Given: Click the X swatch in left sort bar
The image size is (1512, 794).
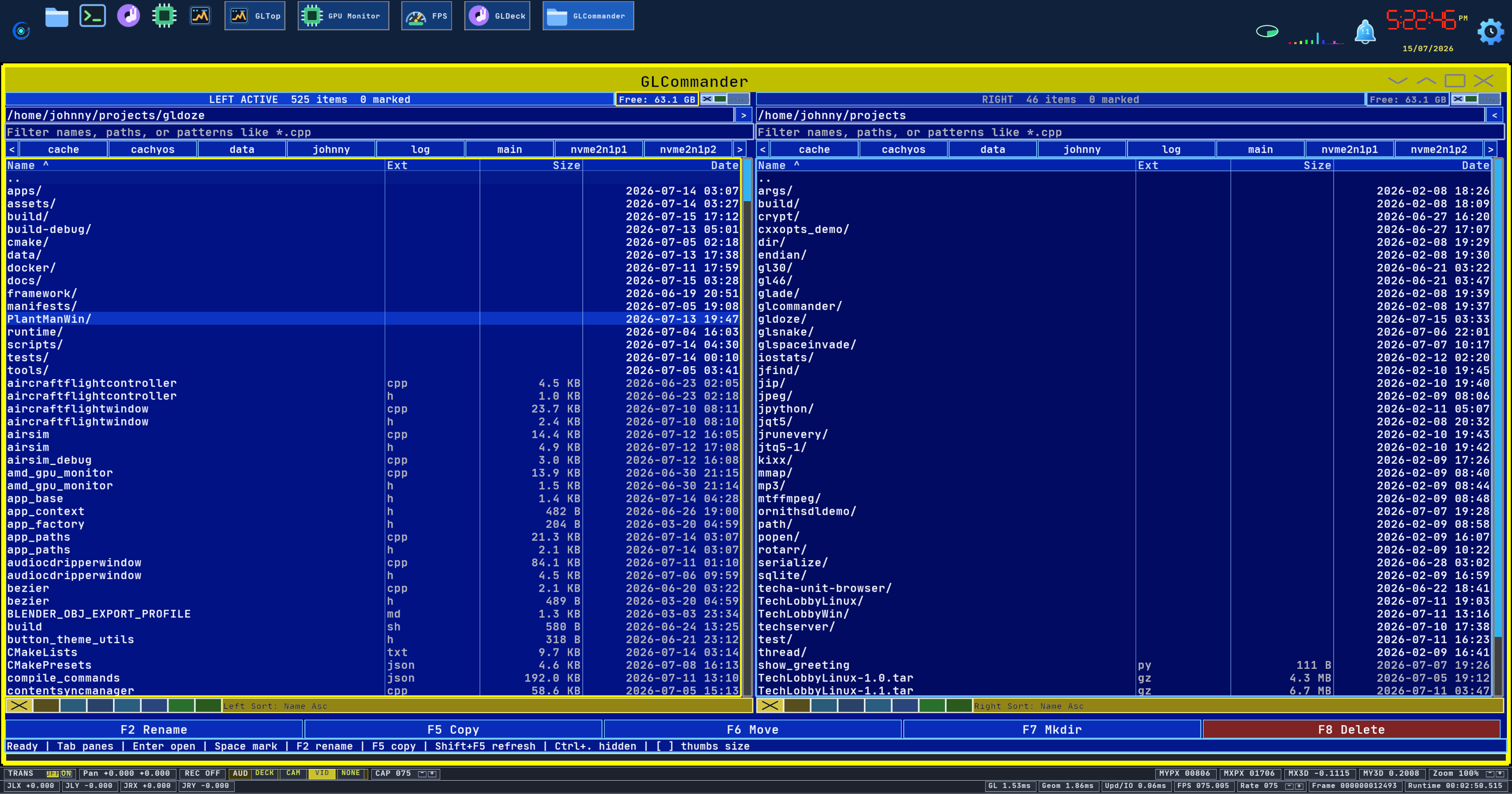Looking at the screenshot, I should (19, 705).
